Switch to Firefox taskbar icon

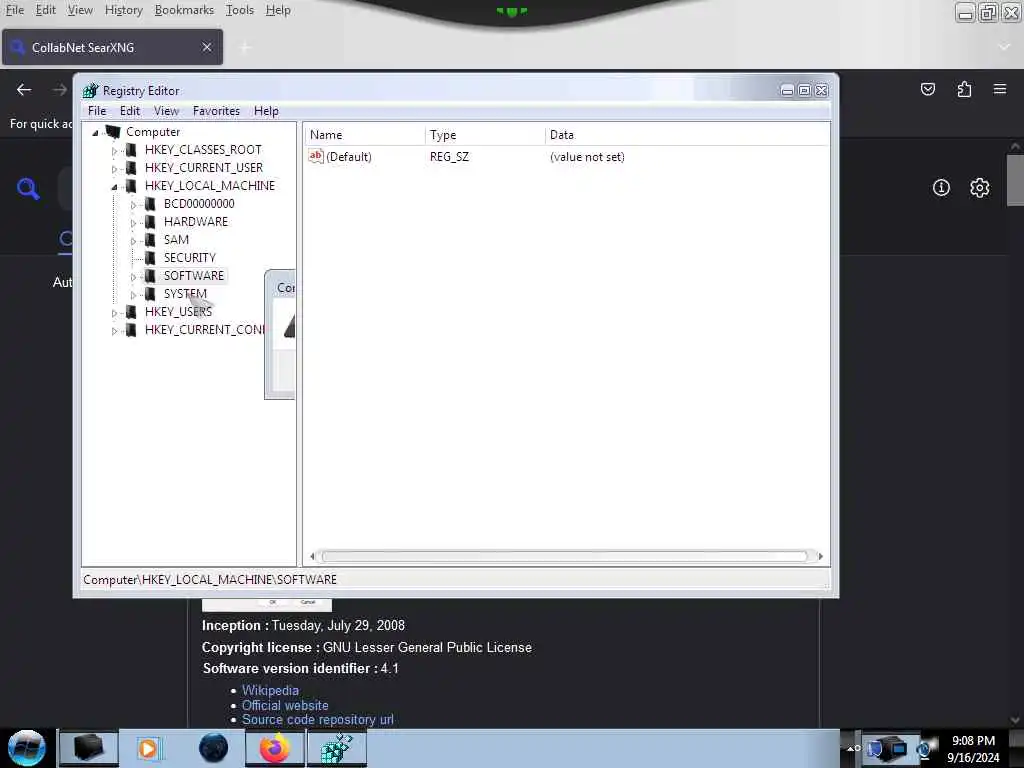(x=275, y=748)
